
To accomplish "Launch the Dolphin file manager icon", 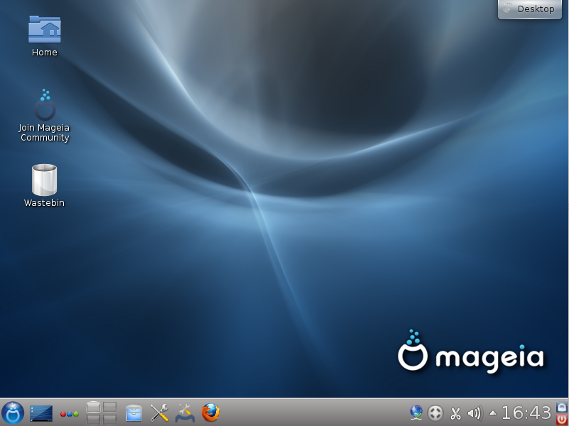I will click(x=134, y=413).
